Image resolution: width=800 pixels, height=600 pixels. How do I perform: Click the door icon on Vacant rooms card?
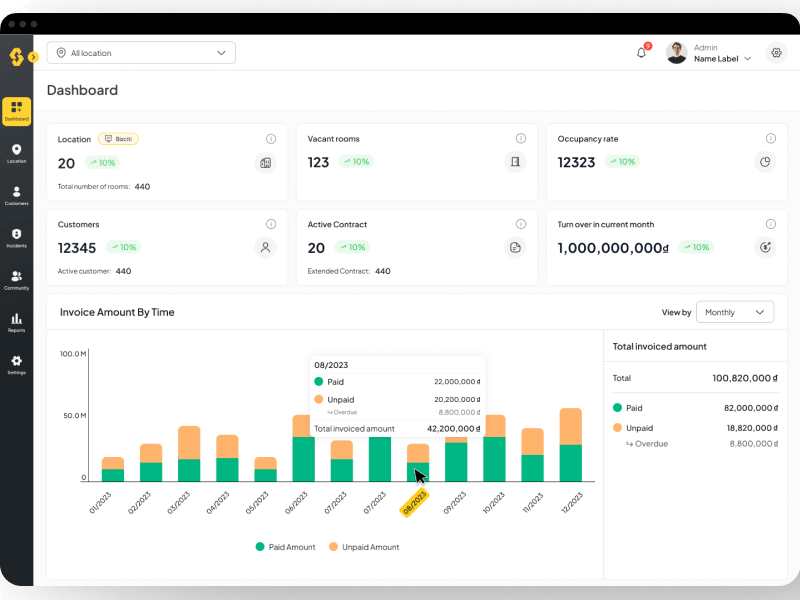pos(515,162)
